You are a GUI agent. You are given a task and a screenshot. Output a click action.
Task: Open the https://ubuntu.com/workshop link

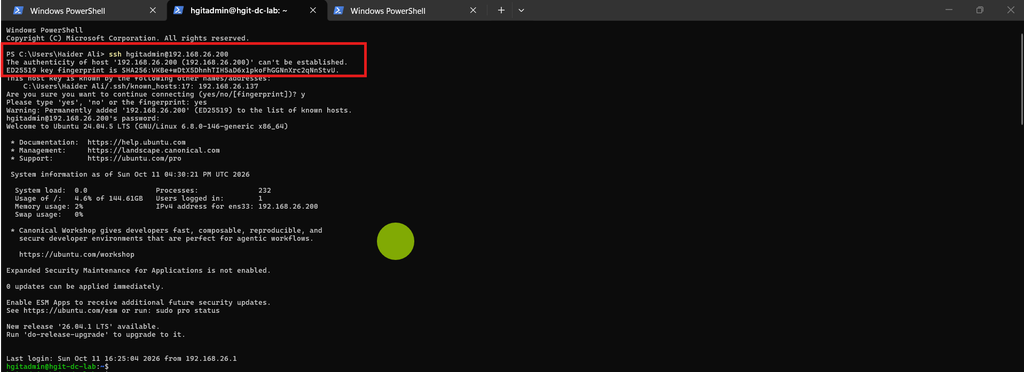77,254
